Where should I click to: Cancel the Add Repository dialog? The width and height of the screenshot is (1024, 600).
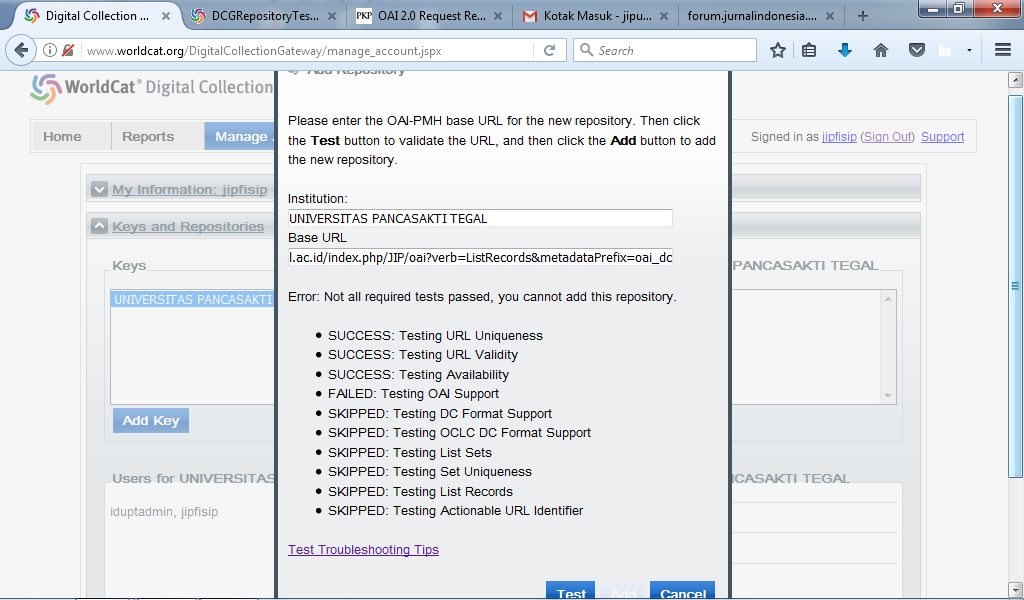click(x=682, y=593)
